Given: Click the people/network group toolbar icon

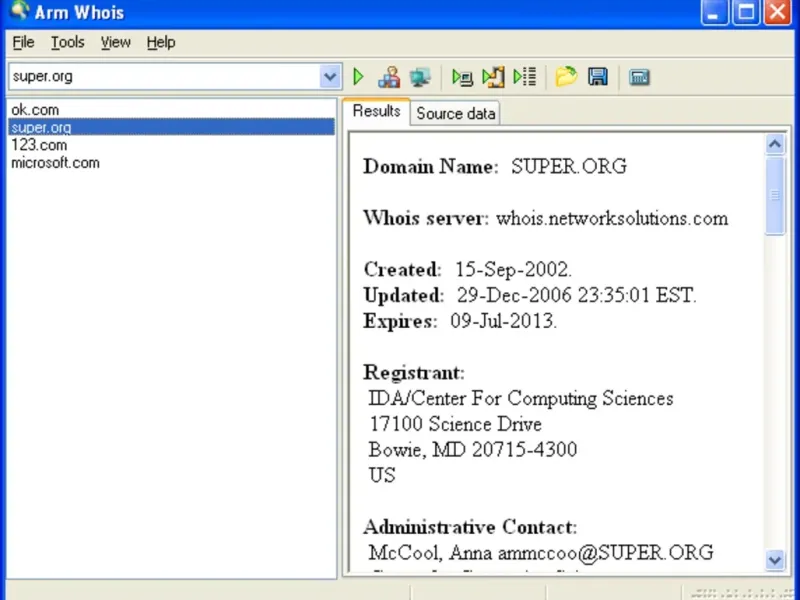Looking at the screenshot, I should [x=389, y=77].
